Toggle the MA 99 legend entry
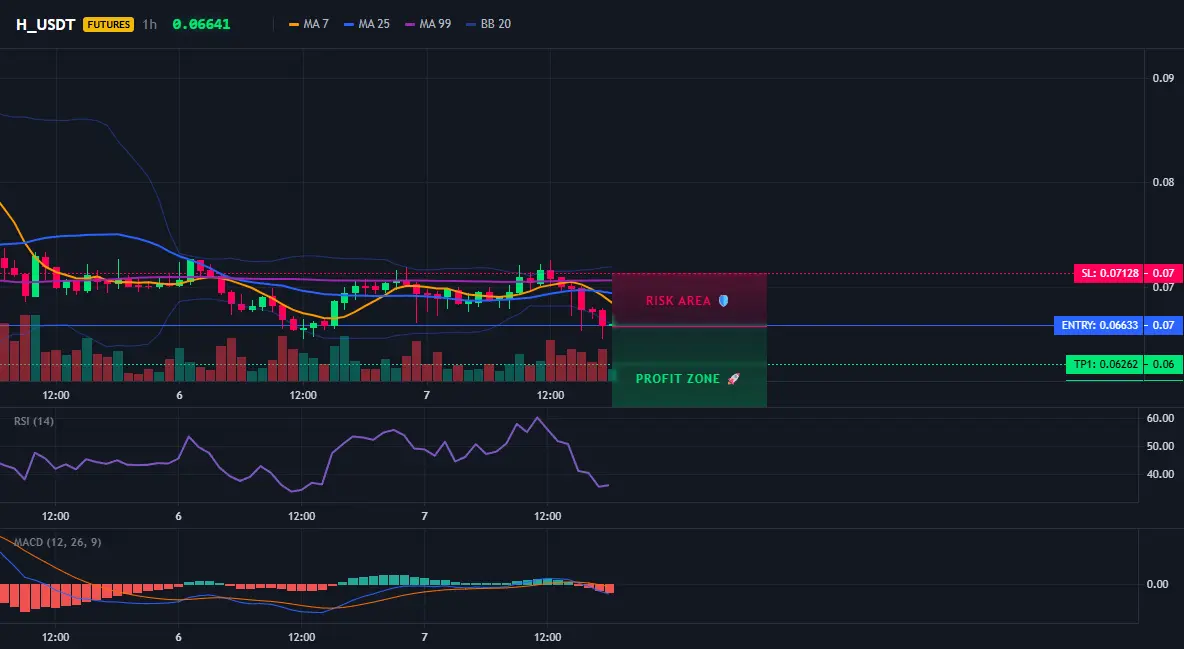Viewport: 1184px width, 649px height. tap(428, 24)
